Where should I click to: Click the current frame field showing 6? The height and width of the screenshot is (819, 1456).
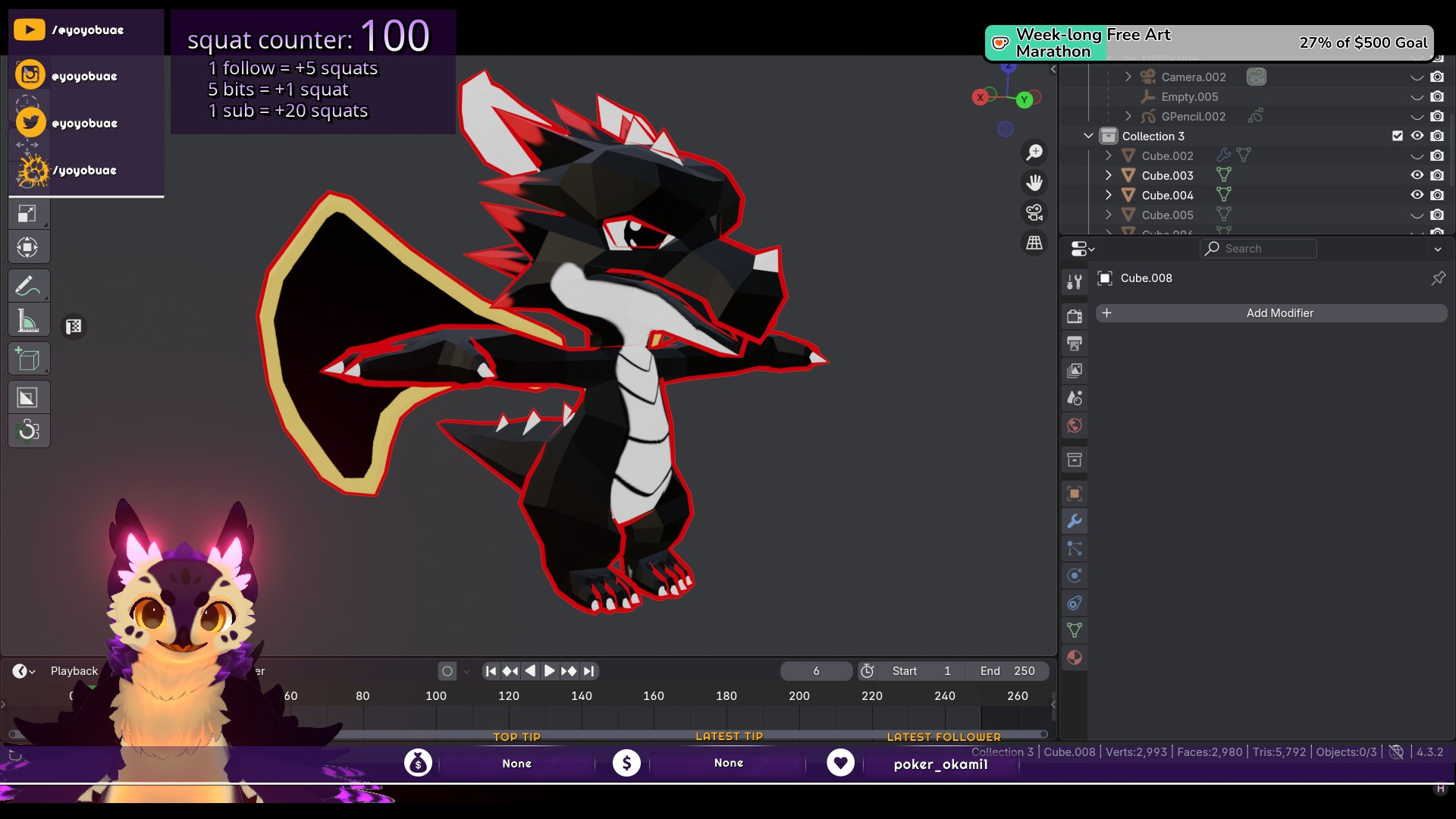817,671
